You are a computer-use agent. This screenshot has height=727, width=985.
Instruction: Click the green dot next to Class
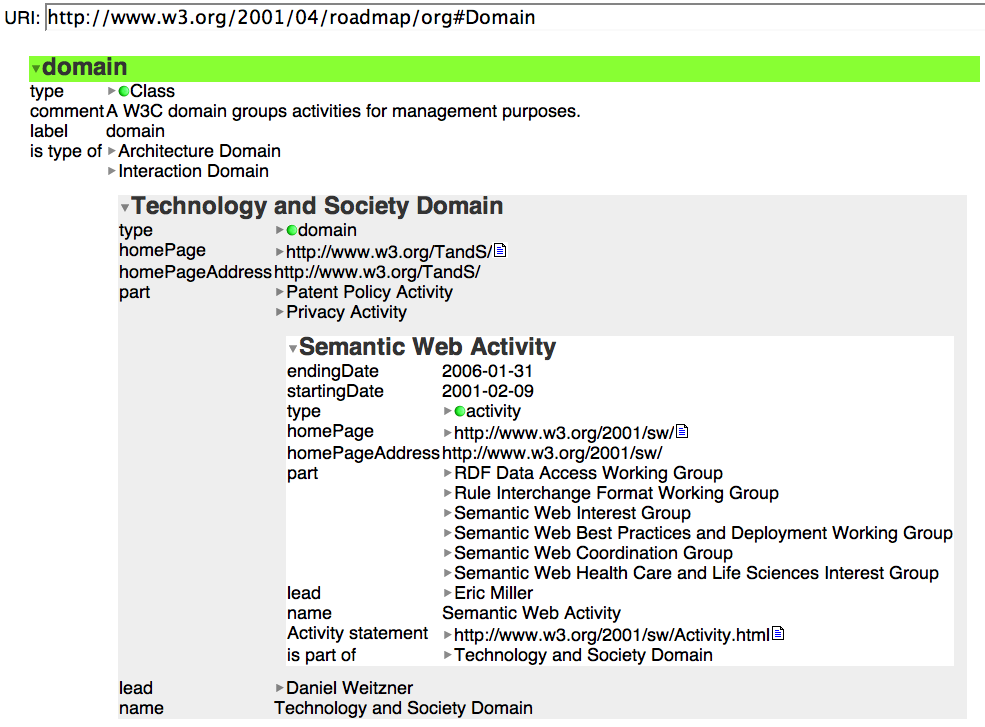coord(124,92)
